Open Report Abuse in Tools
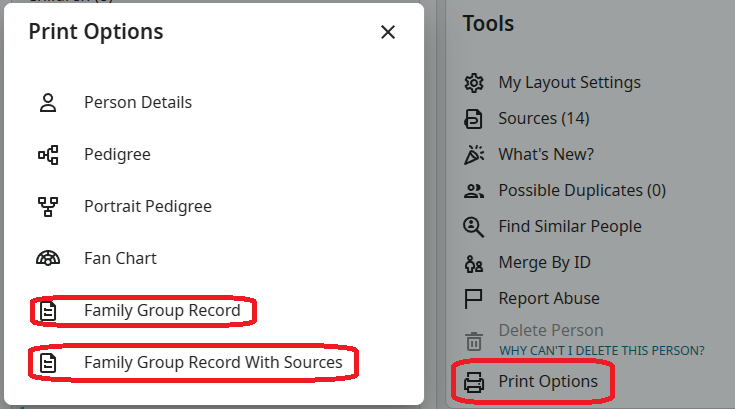735x409 pixels. click(x=549, y=298)
